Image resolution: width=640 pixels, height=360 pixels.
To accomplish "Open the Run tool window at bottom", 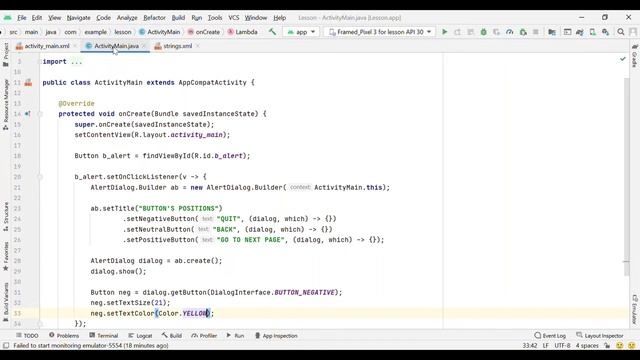I will pos(236,336).
